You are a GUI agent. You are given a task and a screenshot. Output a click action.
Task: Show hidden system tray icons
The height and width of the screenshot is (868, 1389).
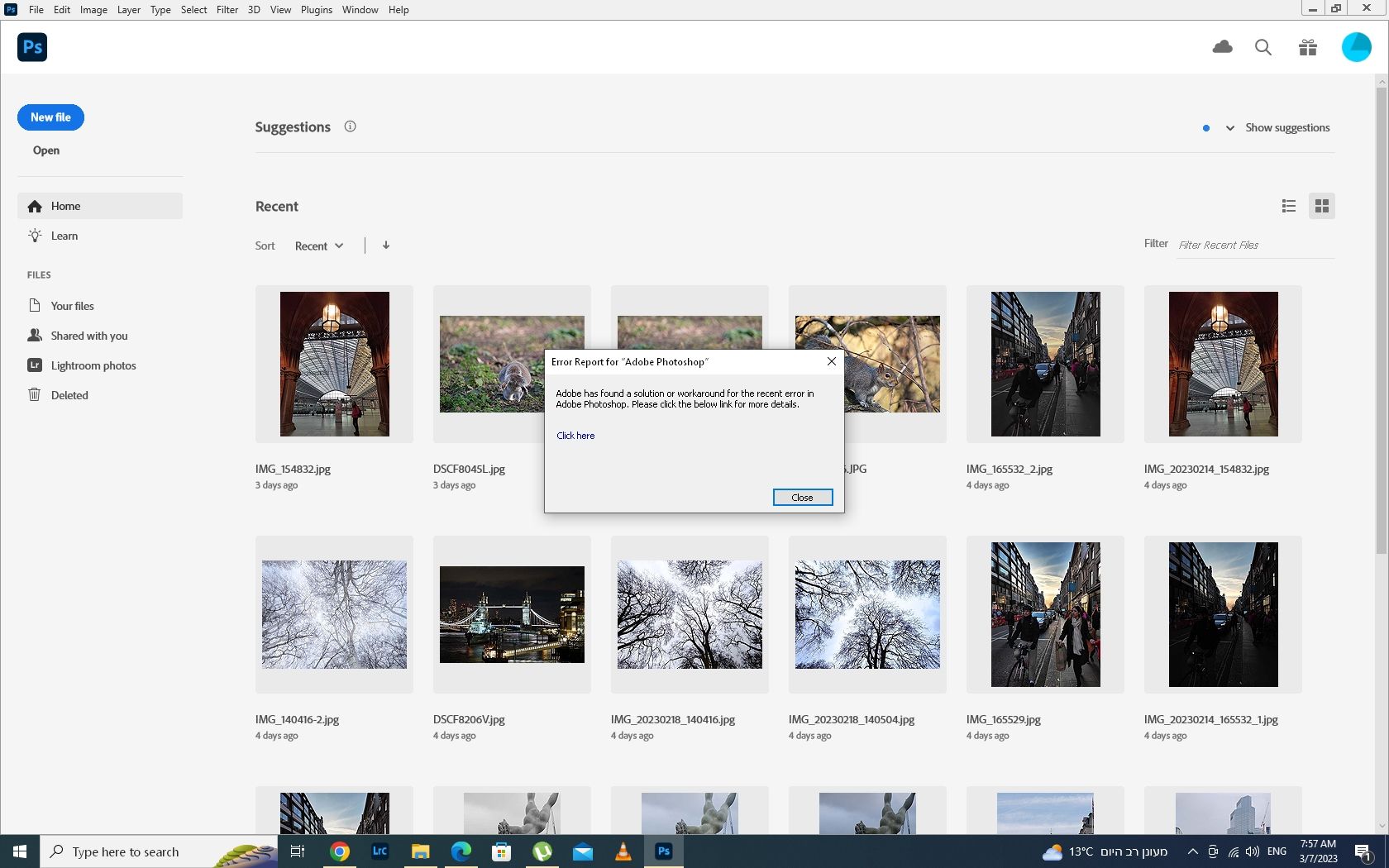pos(1192,851)
